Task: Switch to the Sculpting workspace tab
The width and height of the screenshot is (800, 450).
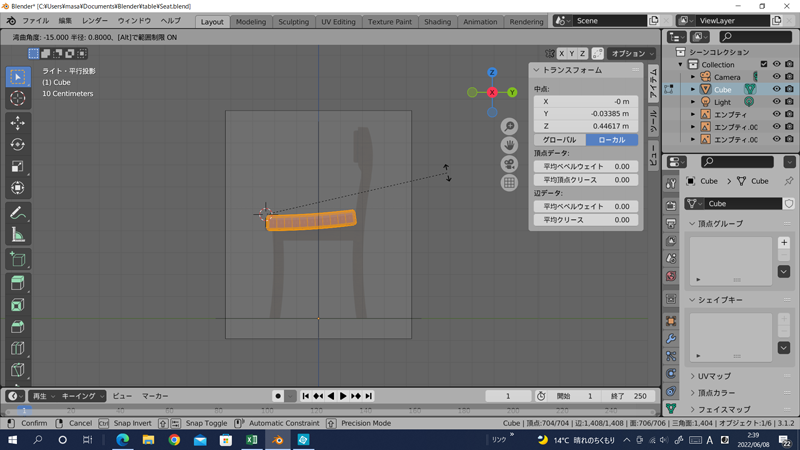Action: 293,22
